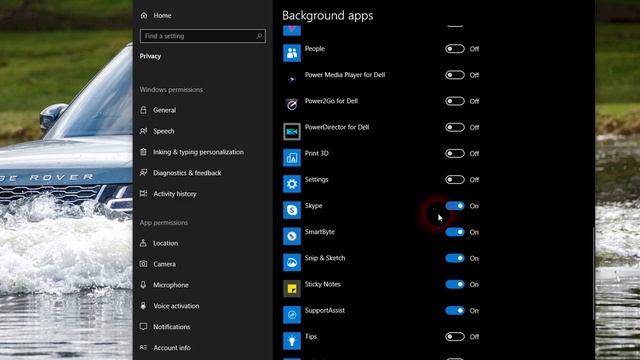Go to Diagnostics & feedback
This screenshot has width=640, height=360.
187,173
